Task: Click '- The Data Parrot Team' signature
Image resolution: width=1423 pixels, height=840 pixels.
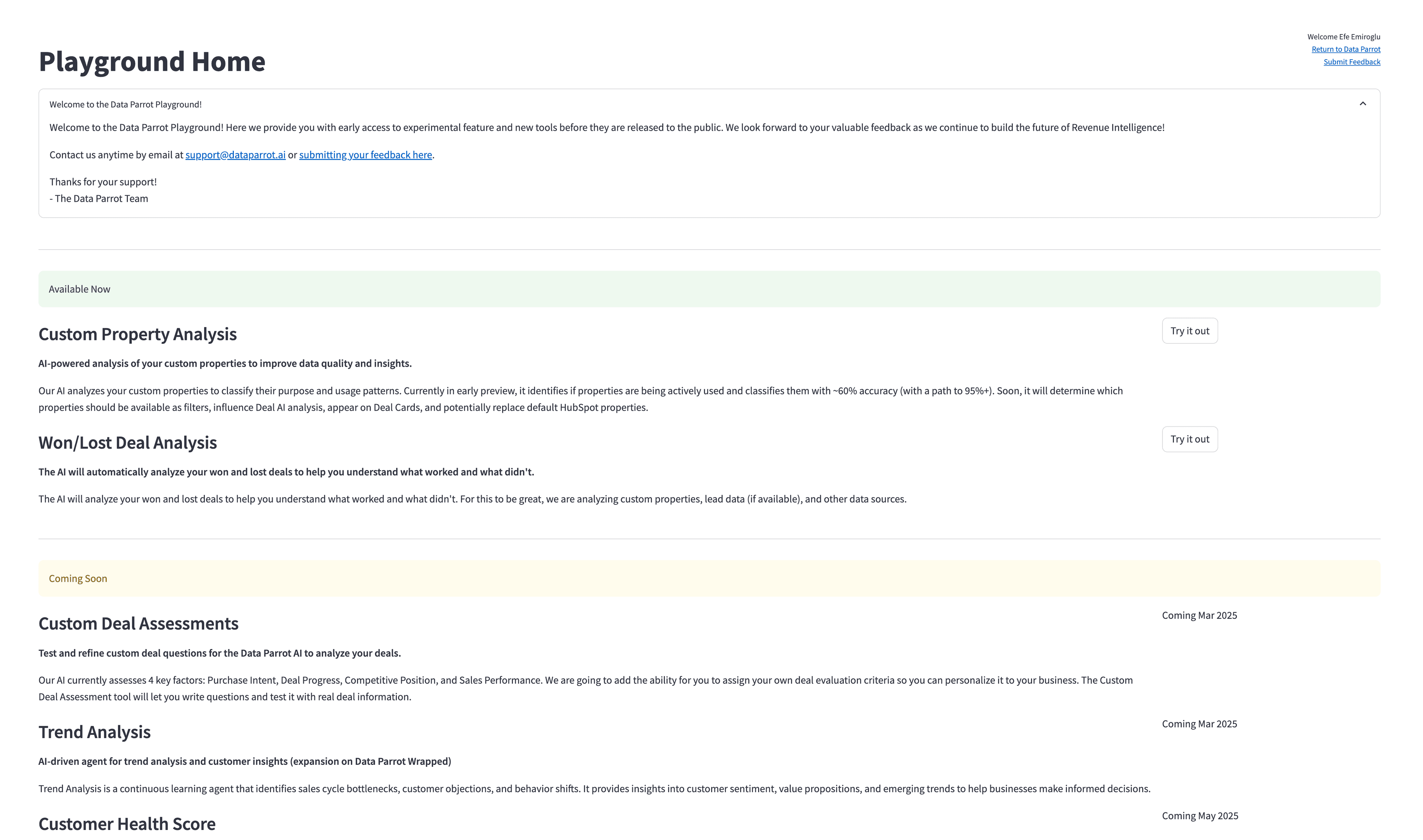Action: click(99, 199)
